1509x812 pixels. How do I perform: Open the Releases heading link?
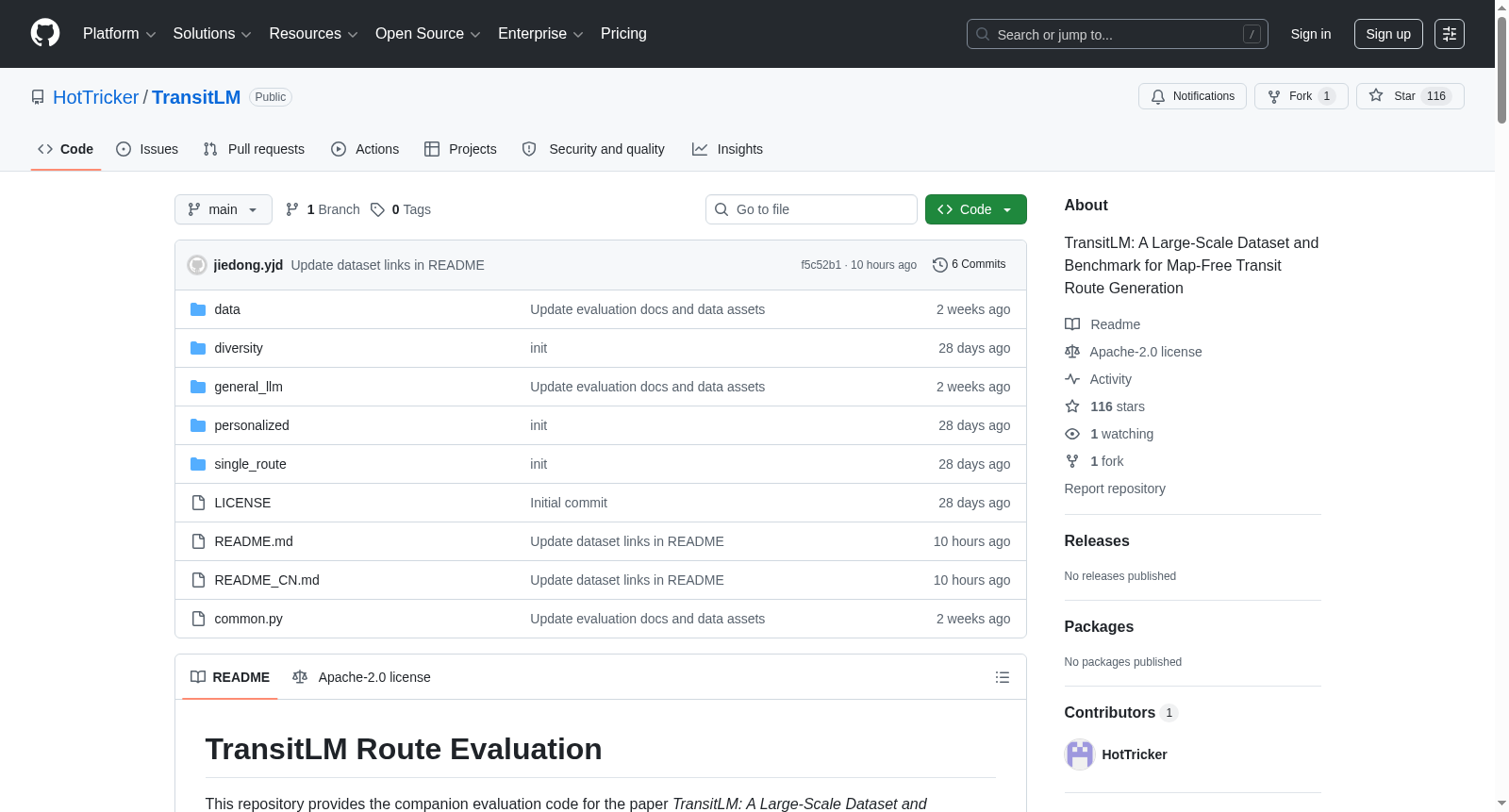pyautogui.click(x=1097, y=541)
